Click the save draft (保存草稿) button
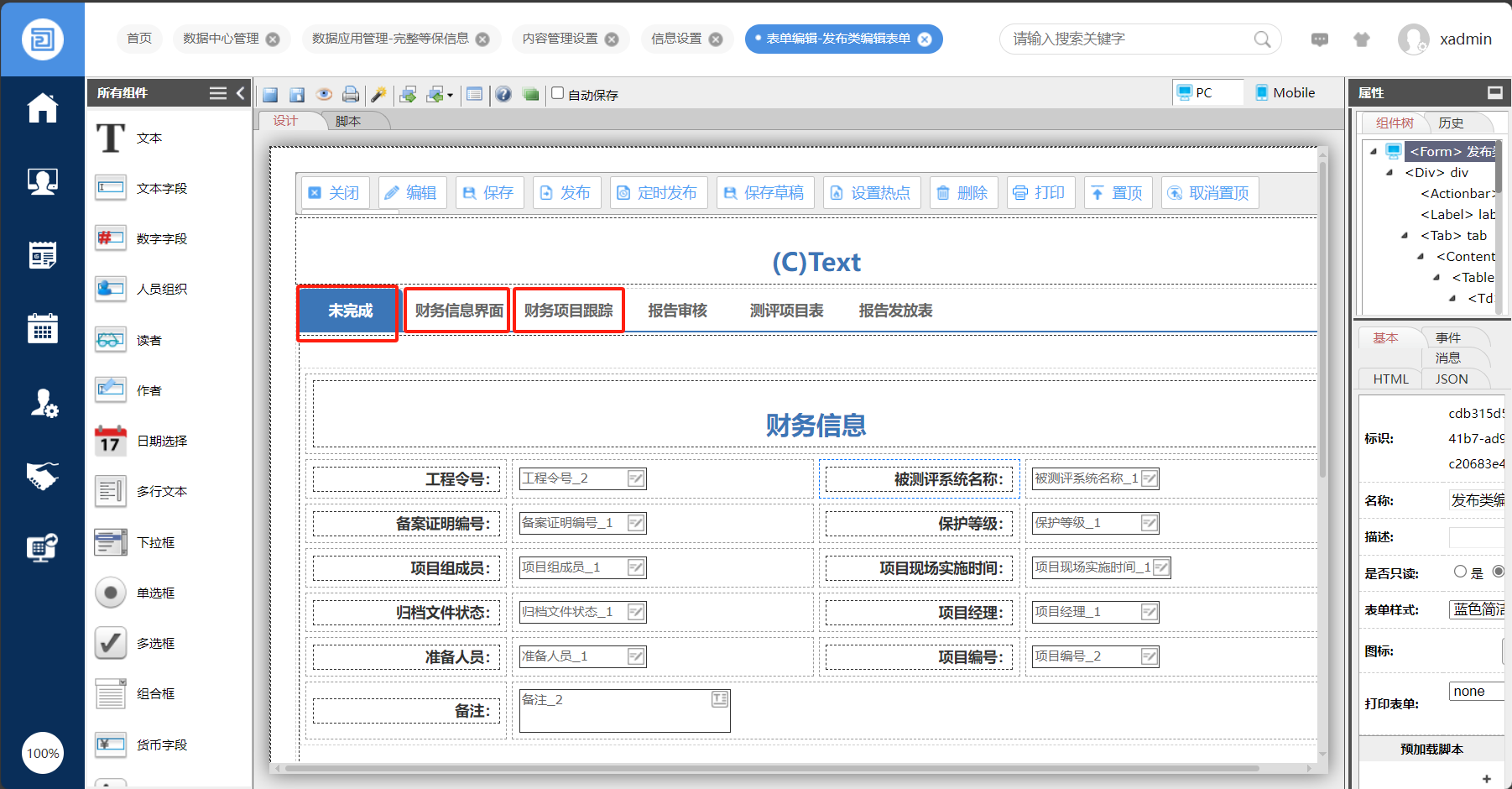 click(x=764, y=193)
